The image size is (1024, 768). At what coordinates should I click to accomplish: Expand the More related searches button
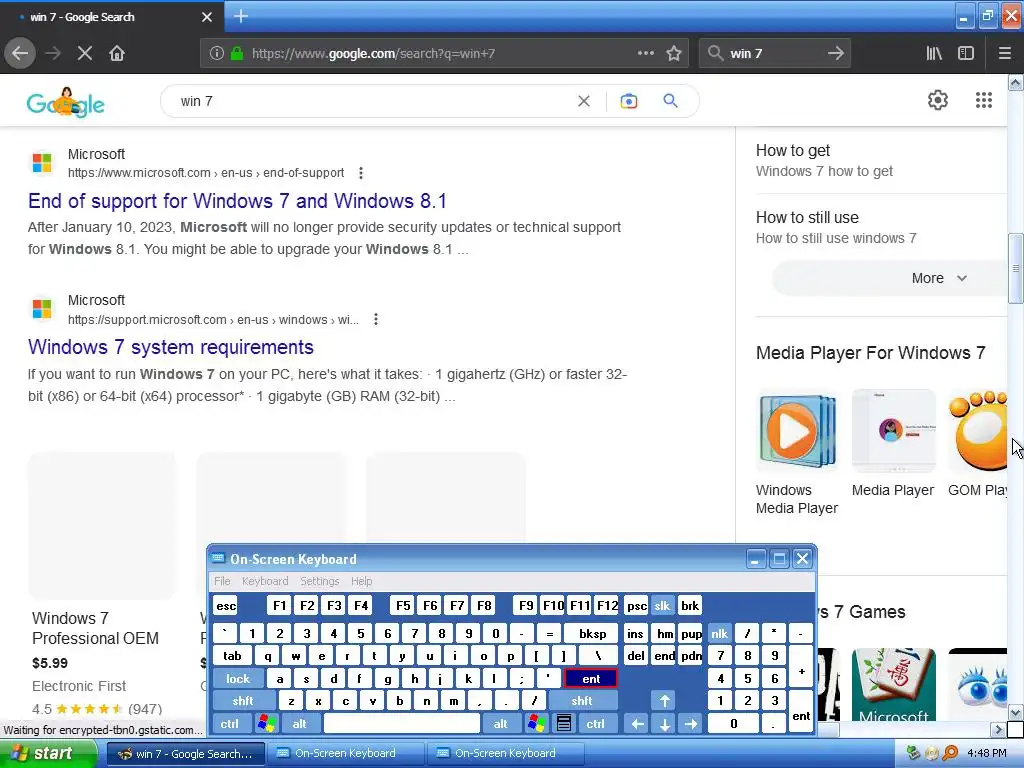click(889, 278)
